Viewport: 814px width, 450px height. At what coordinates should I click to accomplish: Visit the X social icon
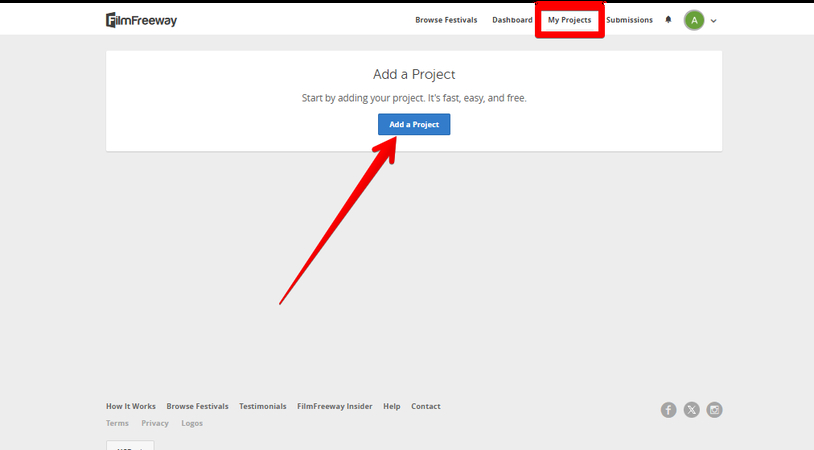pos(691,410)
